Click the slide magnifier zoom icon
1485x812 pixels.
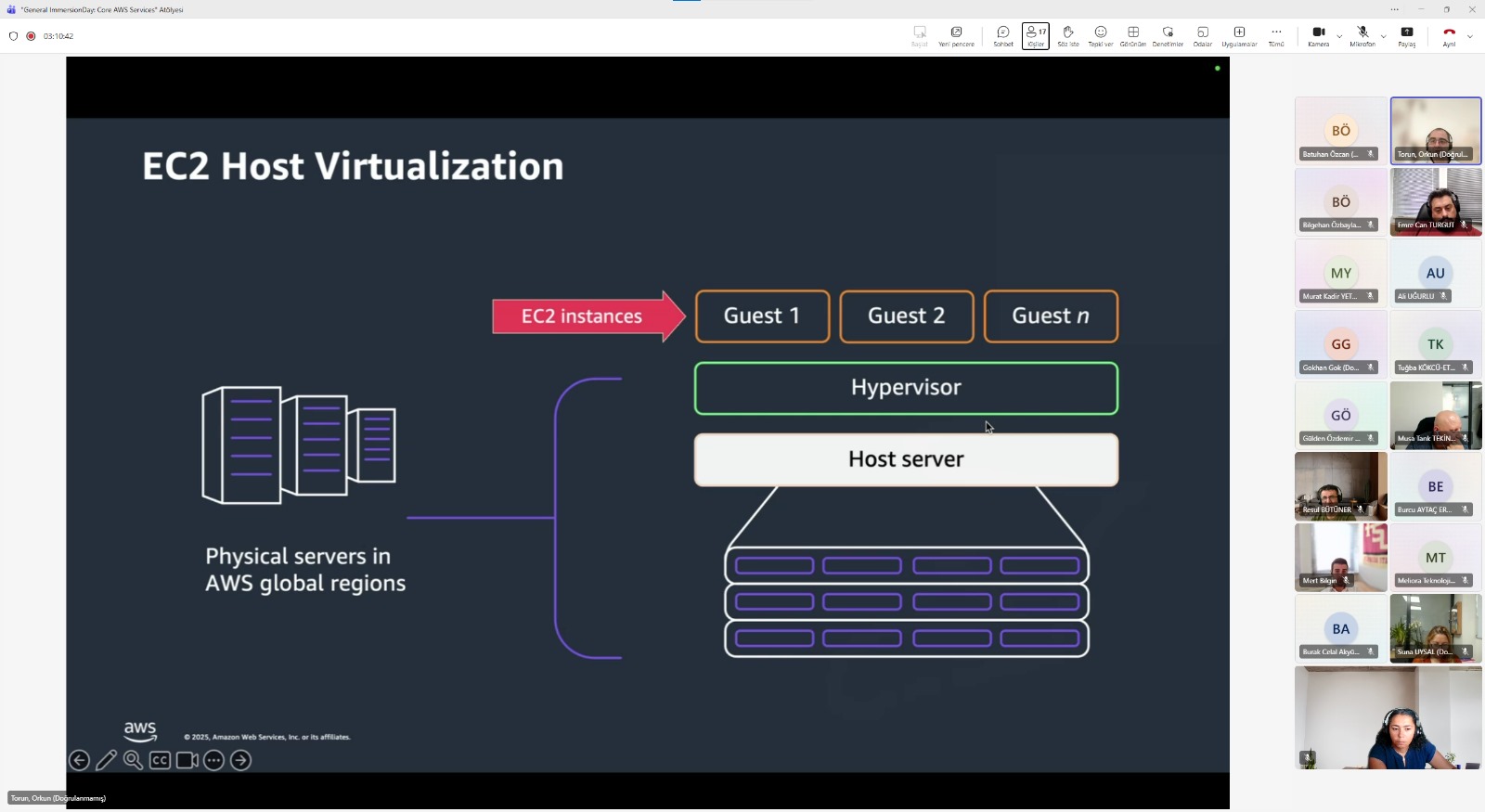(134, 761)
